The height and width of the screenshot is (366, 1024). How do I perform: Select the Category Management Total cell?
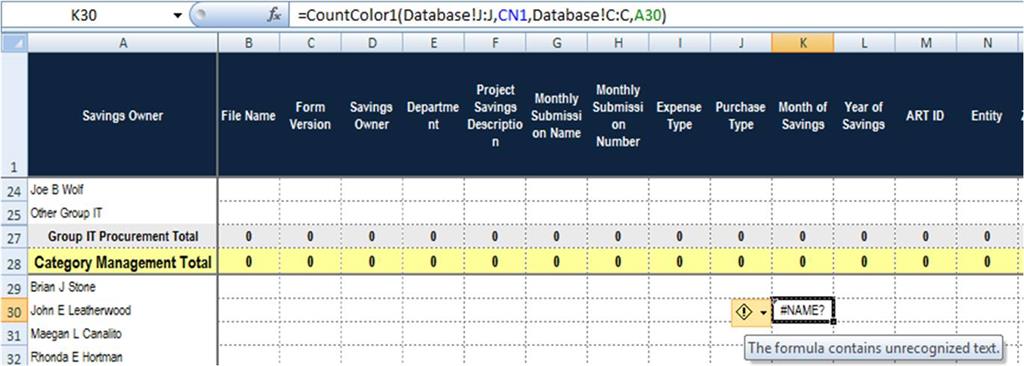123,262
